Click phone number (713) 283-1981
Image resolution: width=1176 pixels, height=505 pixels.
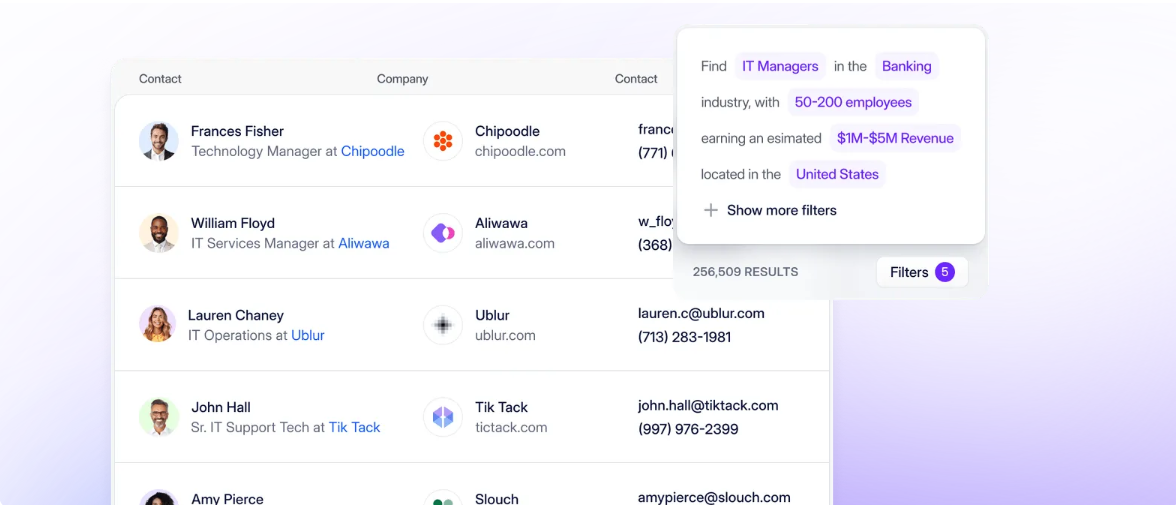tap(684, 337)
